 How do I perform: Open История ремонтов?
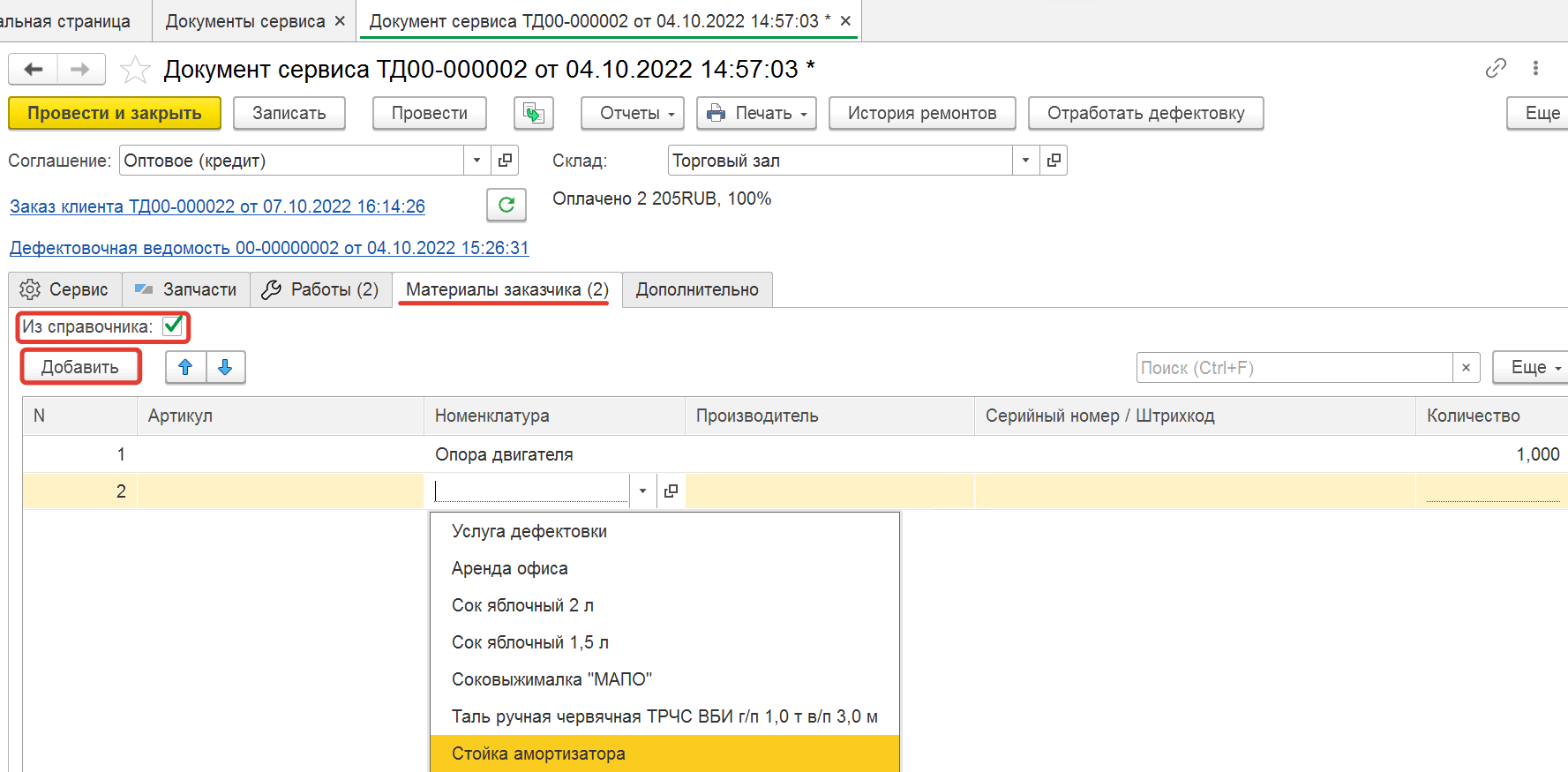[922, 113]
